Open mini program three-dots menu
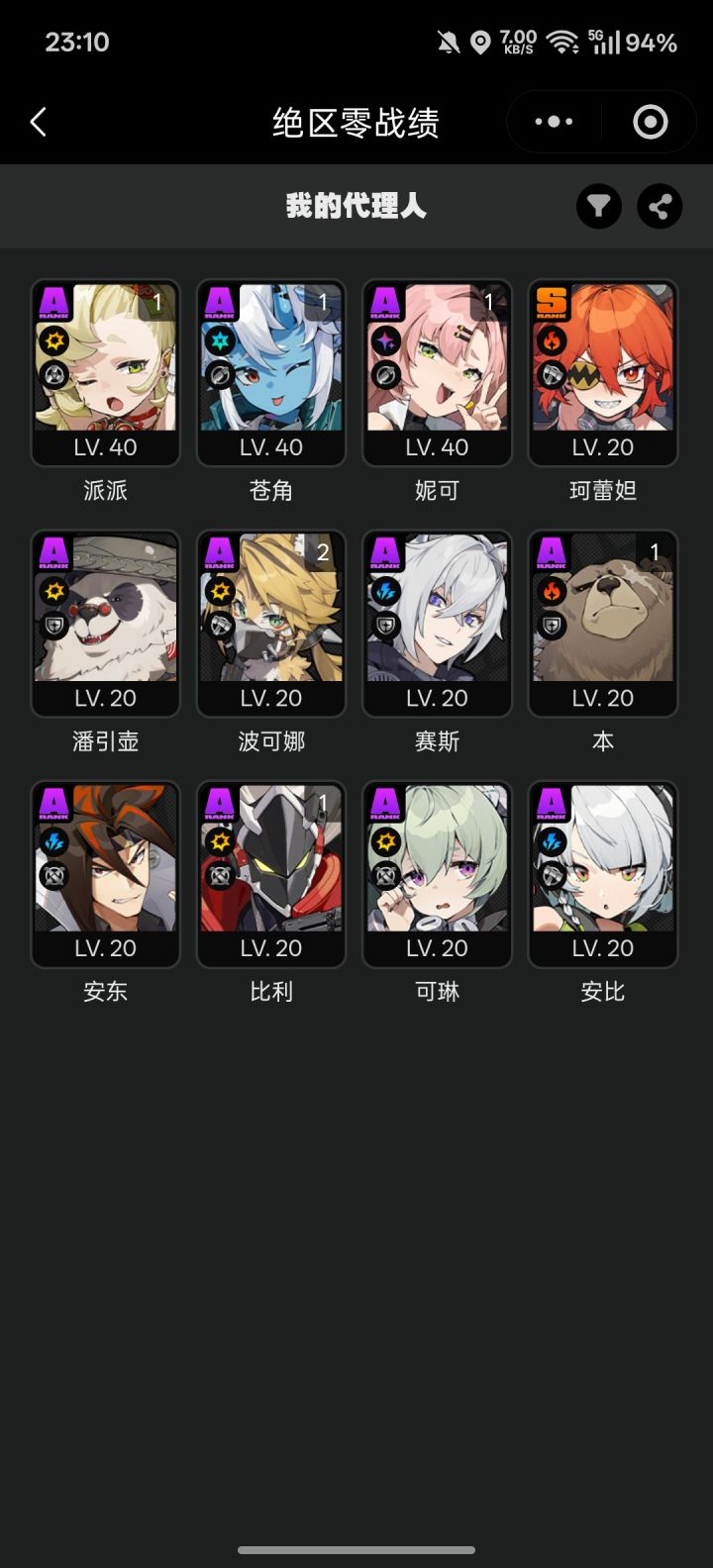Viewport: 713px width, 1568px height. click(554, 122)
